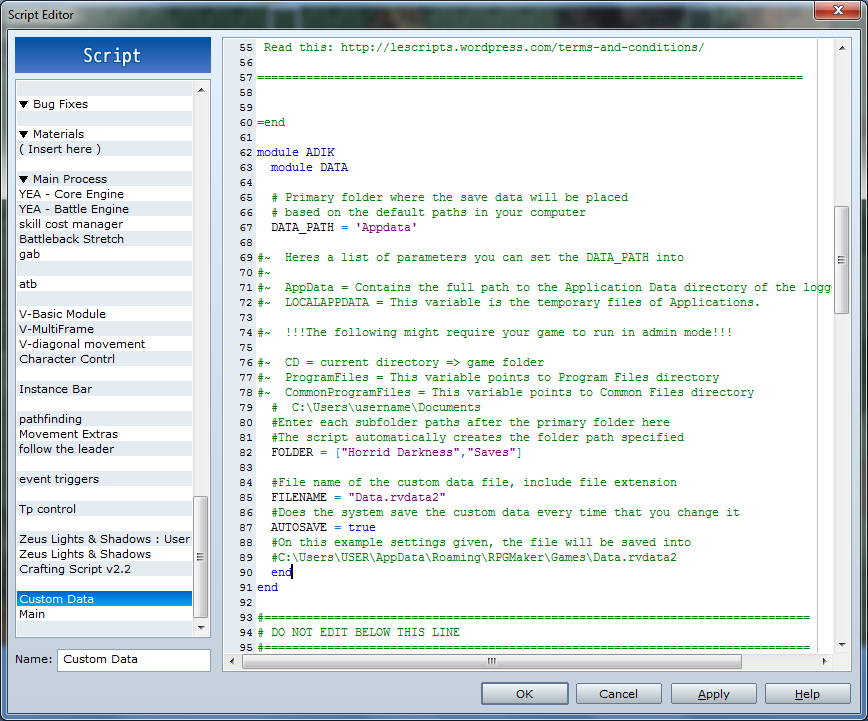Click code editor horizontal scroll right arrow
868x721 pixels.
coord(824,661)
